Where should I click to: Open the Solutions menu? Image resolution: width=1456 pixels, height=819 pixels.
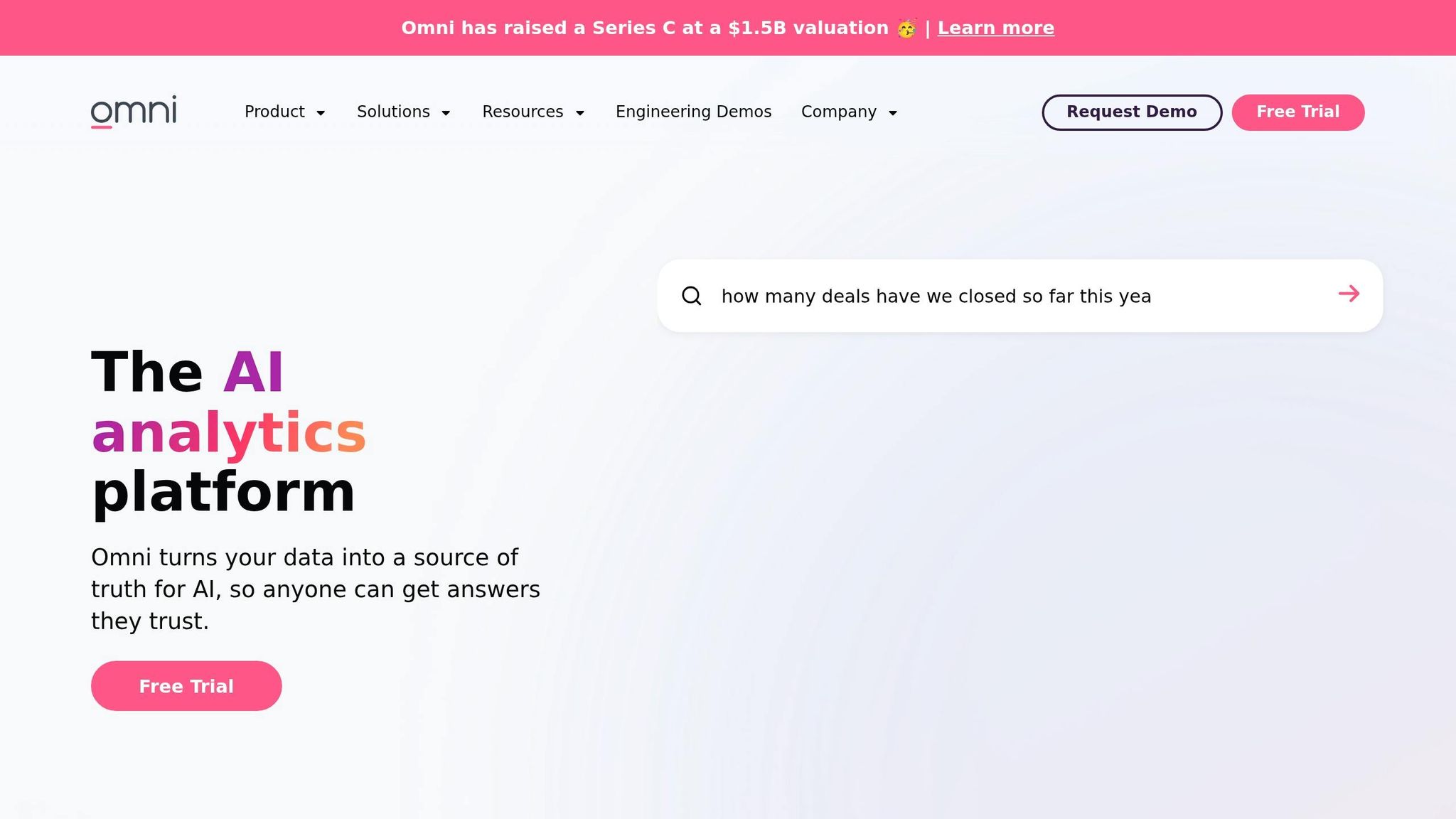pos(393,112)
